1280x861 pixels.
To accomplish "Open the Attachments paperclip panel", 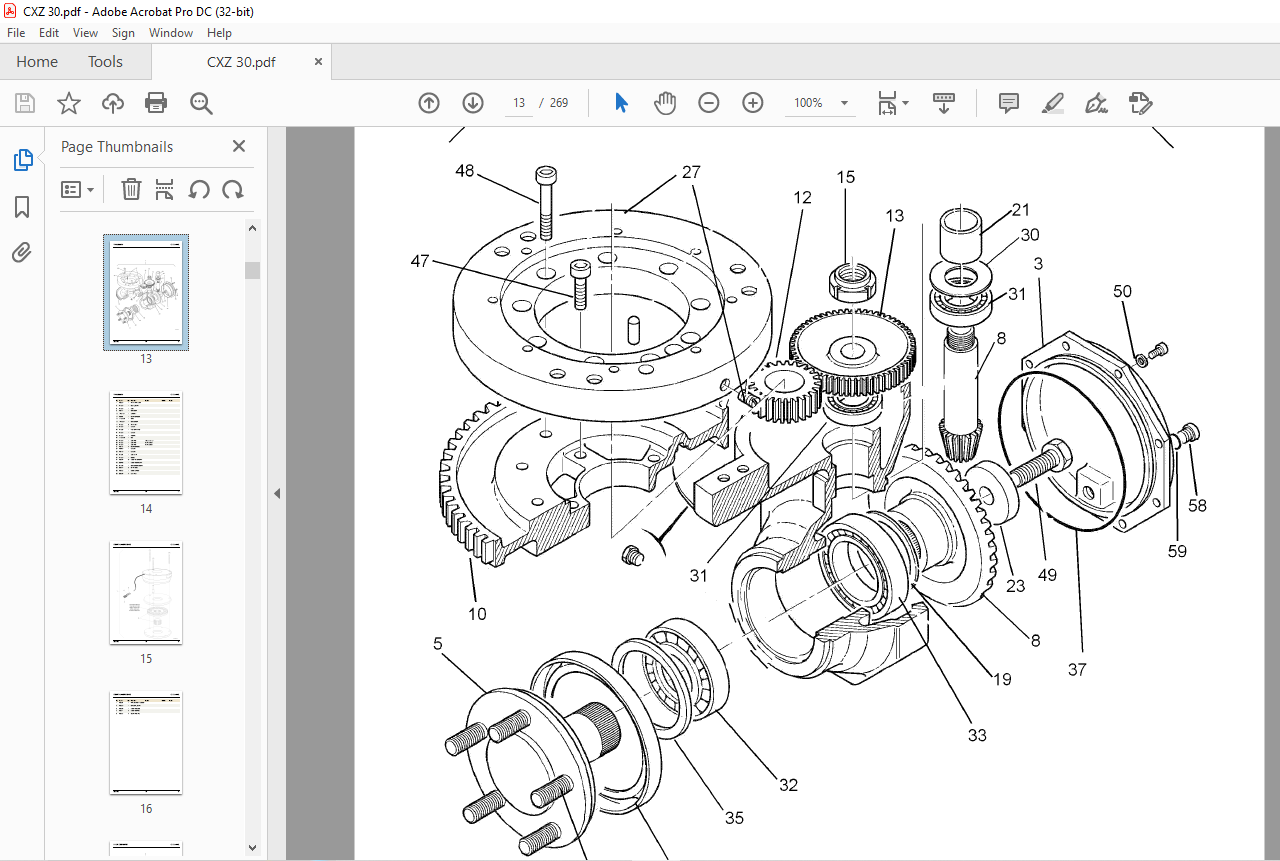I will pyautogui.click(x=22, y=252).
